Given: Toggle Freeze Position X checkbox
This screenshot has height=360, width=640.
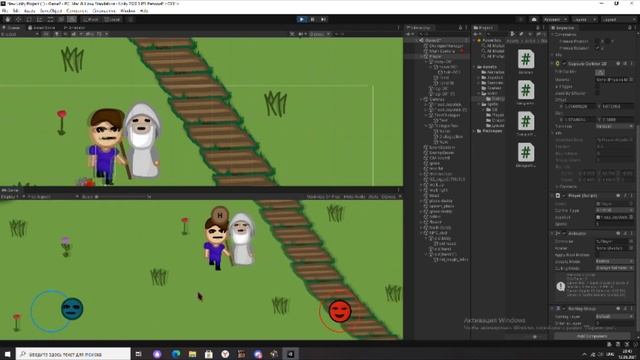Looking at the screenshot, I should 598,41.
